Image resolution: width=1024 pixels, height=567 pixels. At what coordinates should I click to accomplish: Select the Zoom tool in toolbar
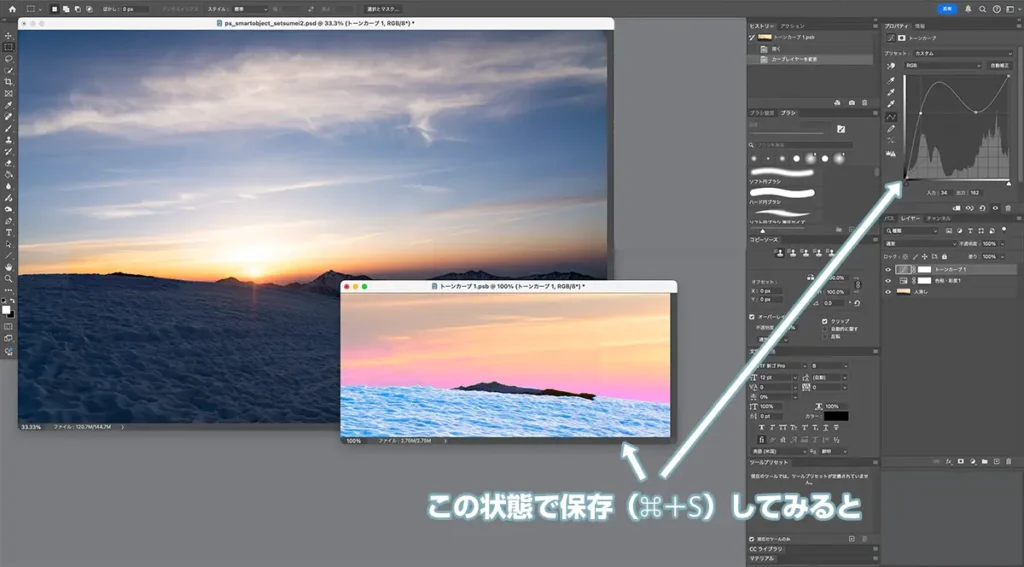click(x=8, y=279)
